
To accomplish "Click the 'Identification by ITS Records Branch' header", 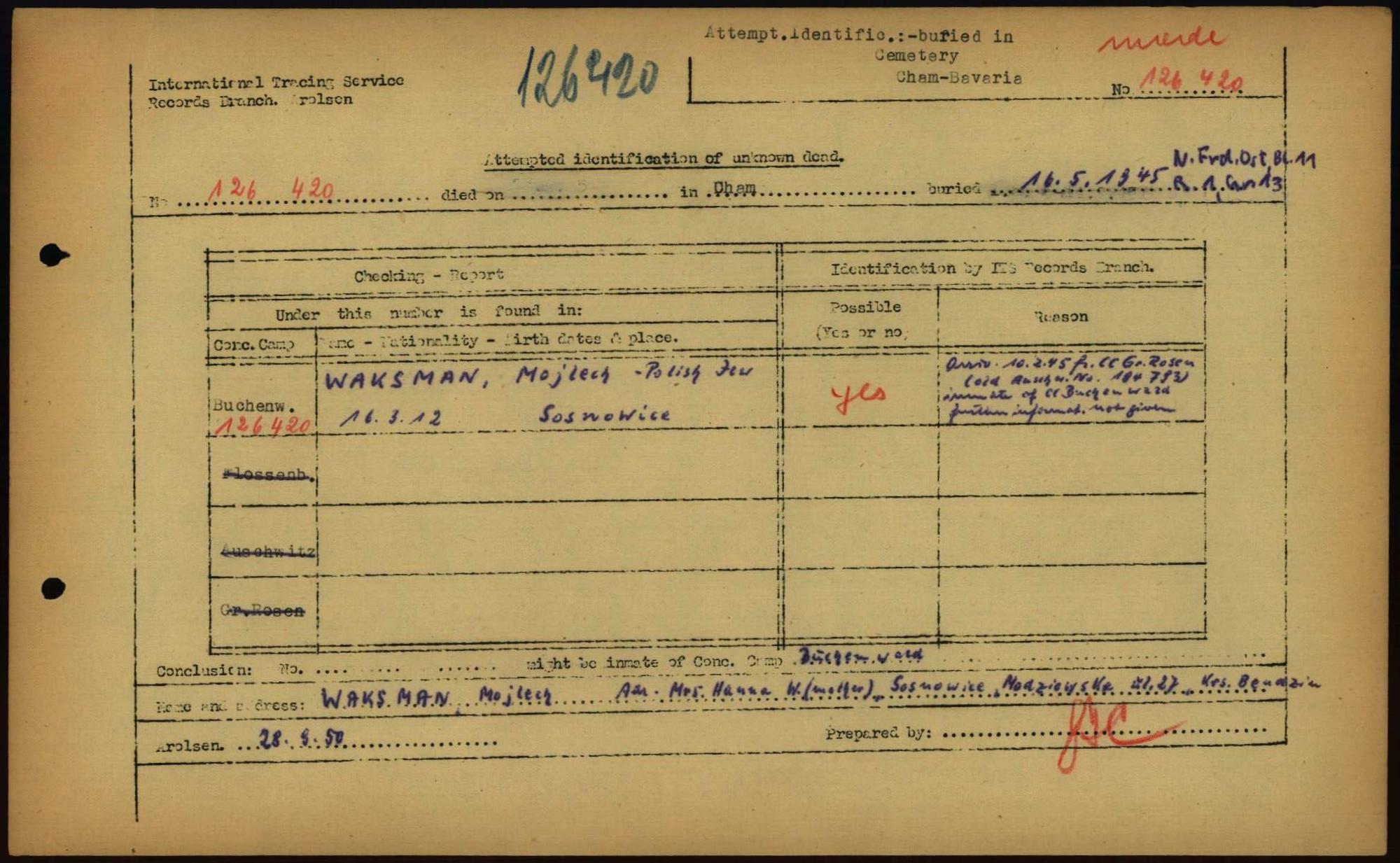I will [991, 267].
